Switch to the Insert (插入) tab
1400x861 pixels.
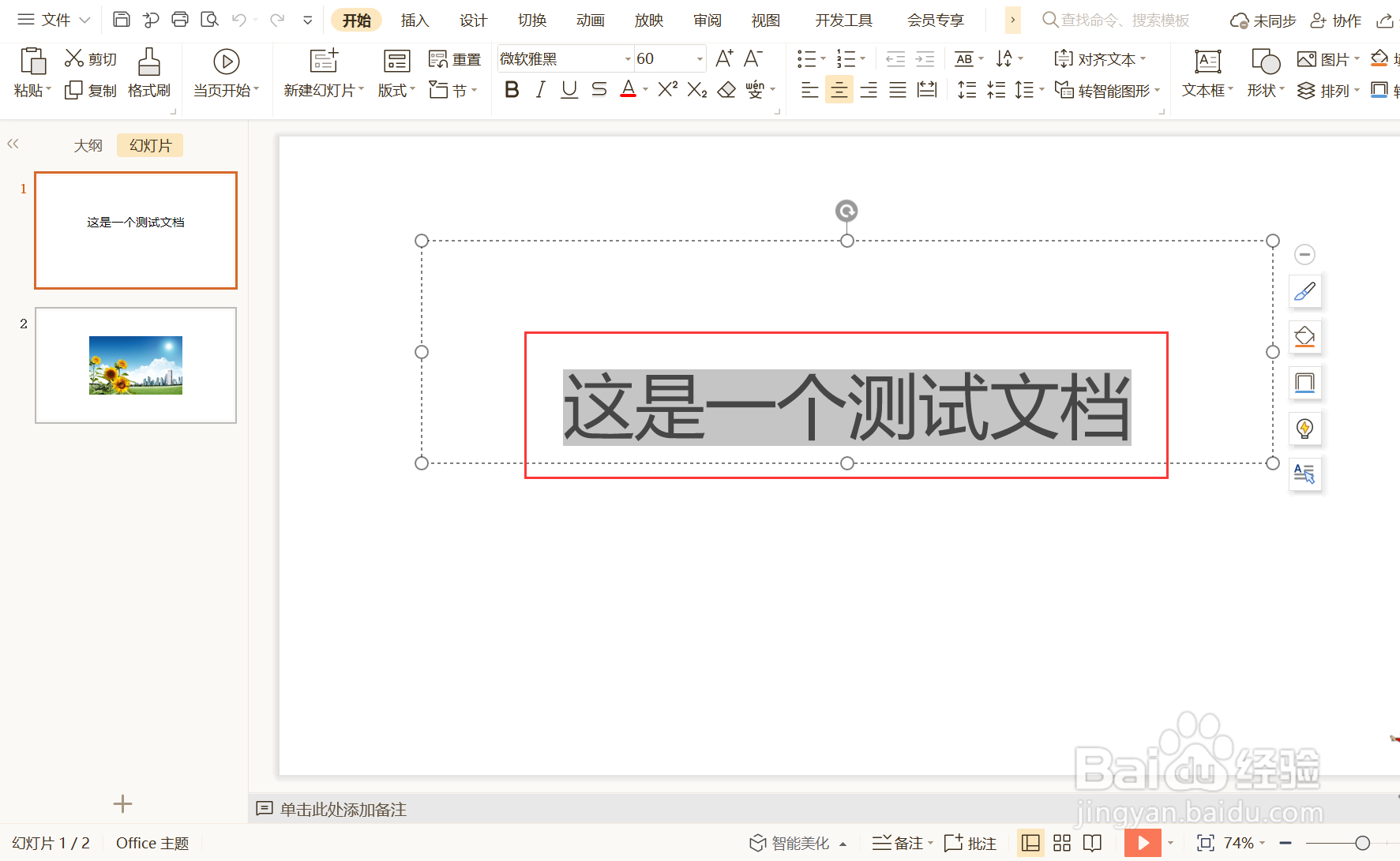[x=415, y=21]
